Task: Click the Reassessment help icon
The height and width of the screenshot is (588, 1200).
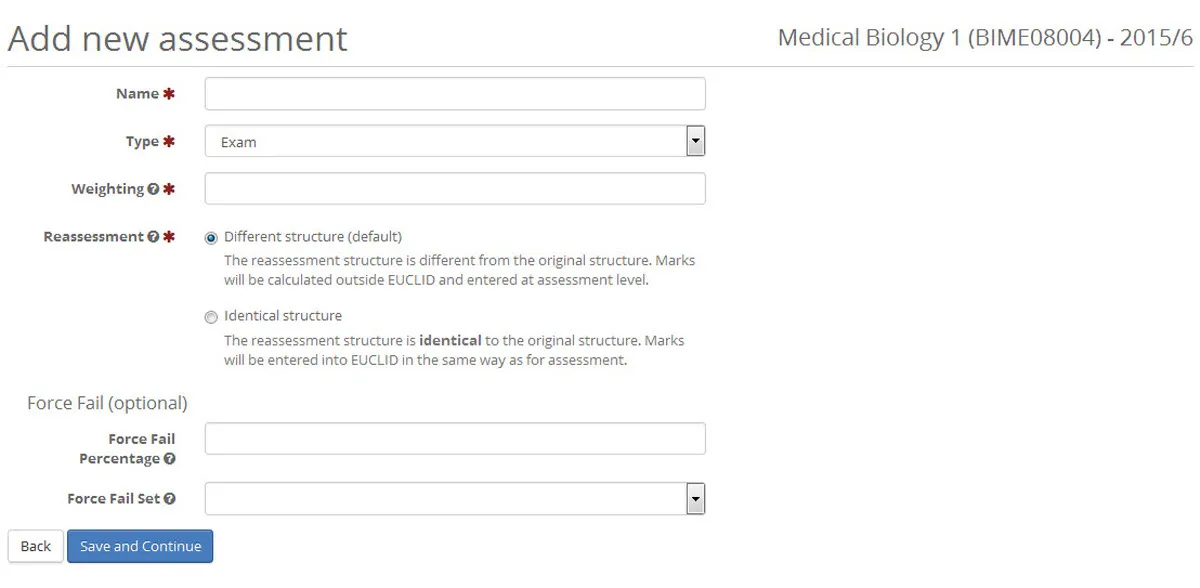Action: (153, 236)
